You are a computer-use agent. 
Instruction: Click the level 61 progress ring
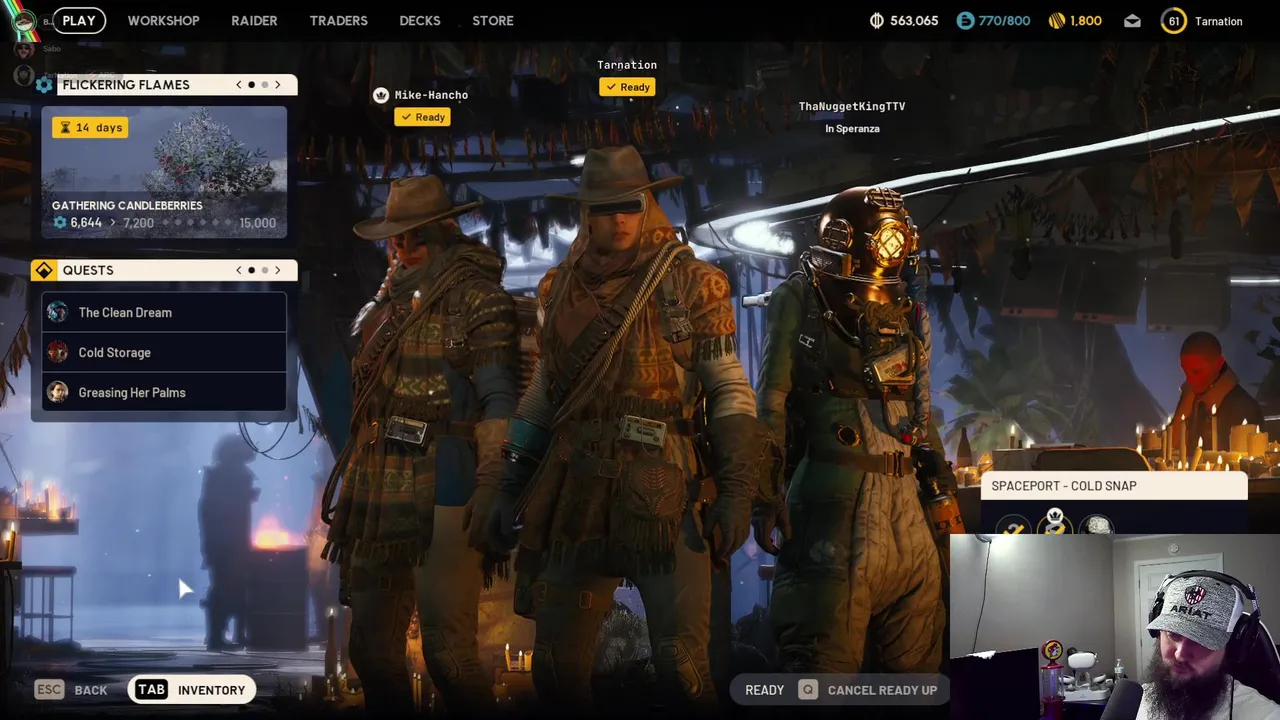(1174, 21)
